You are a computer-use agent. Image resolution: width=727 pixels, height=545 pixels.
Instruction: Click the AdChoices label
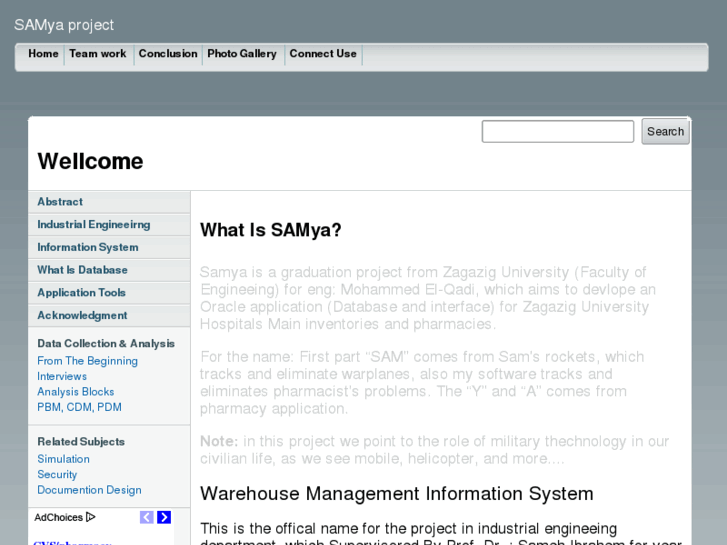click(58, 517)
